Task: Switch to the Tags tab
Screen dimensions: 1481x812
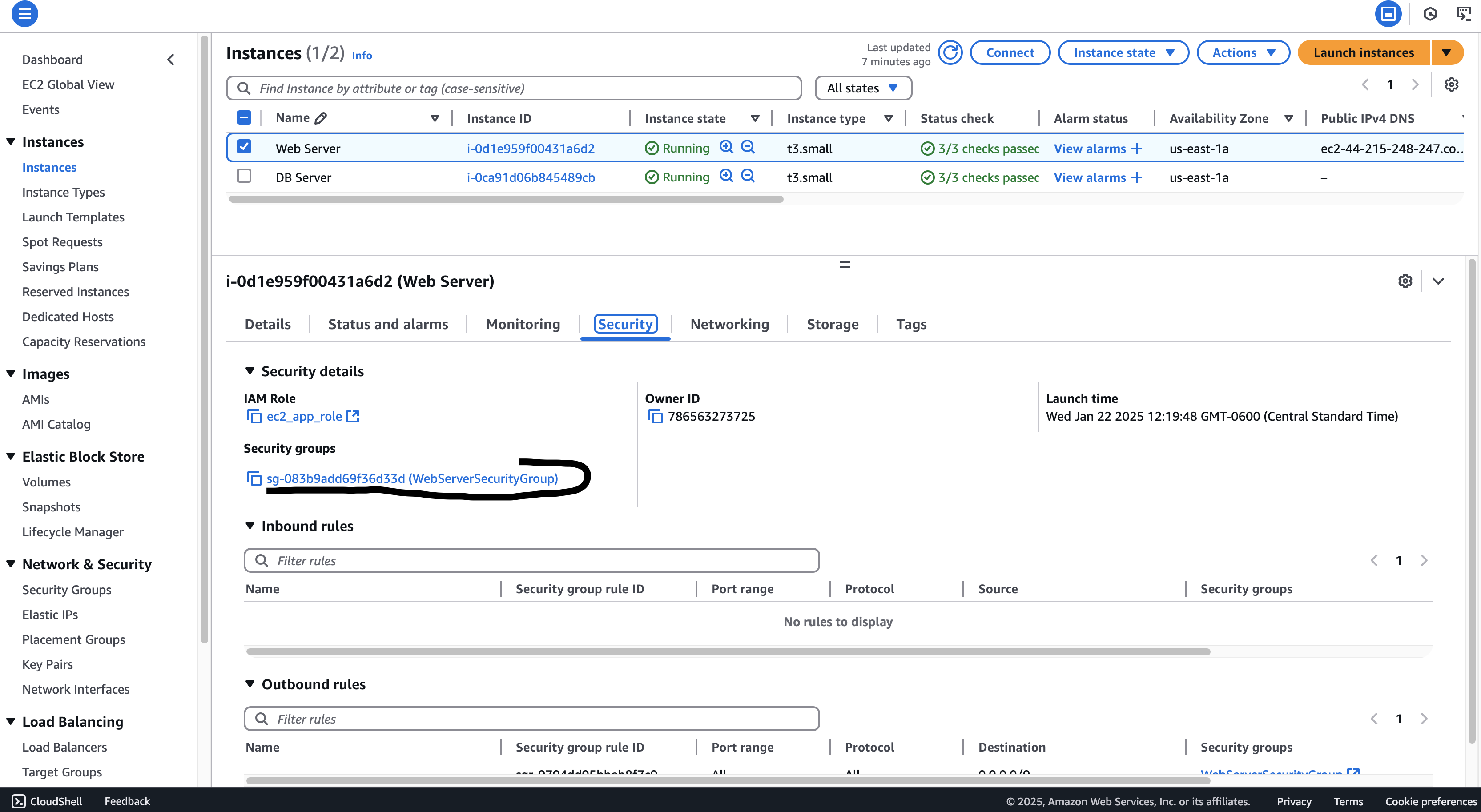Action: (911, 324)
